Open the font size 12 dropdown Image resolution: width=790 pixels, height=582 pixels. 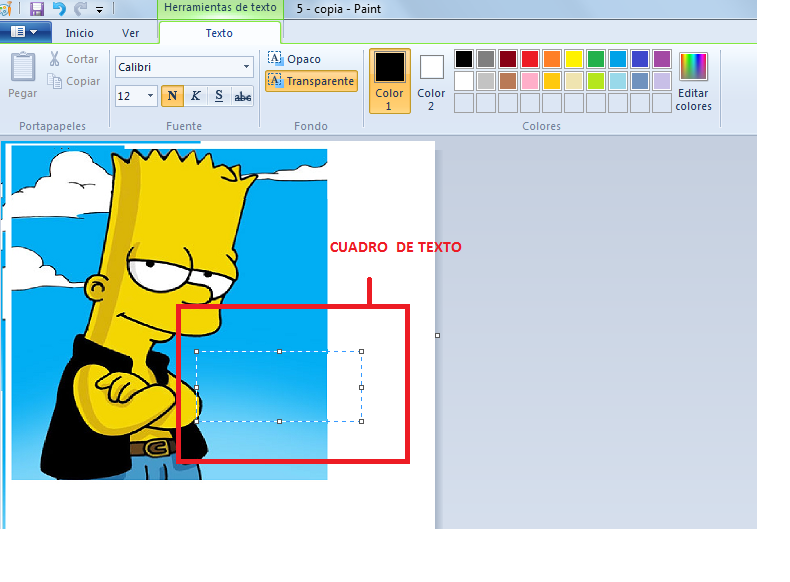click(150, 96)
